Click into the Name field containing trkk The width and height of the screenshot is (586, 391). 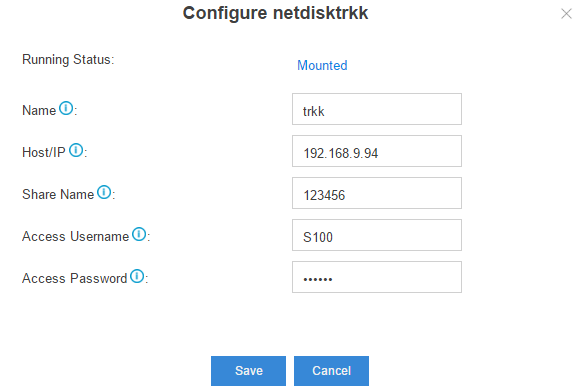click(377, 109)
